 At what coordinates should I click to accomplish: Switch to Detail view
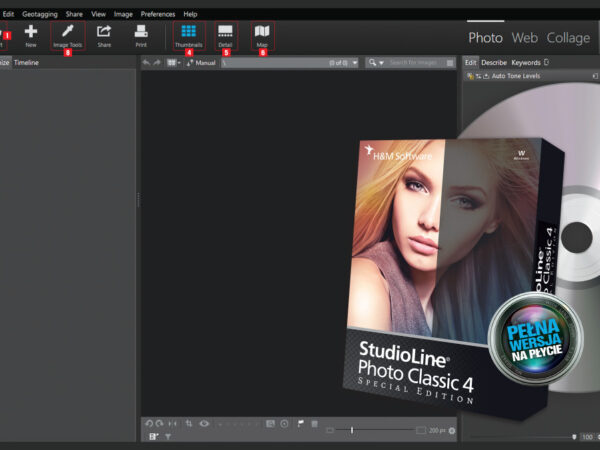pyautogui.click(x=225, y=34)
